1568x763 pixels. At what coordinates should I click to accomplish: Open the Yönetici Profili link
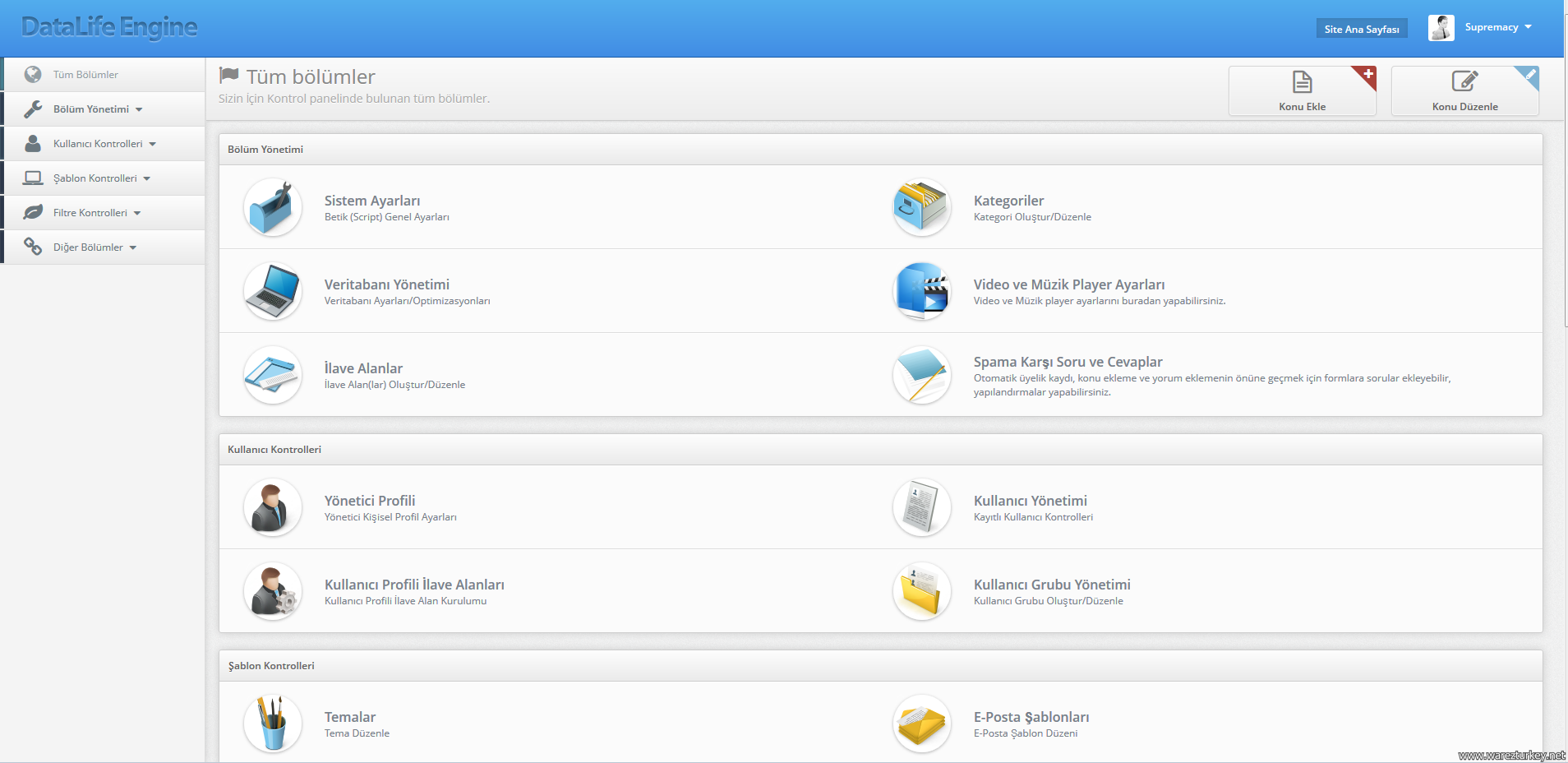(x=370, y=501)
